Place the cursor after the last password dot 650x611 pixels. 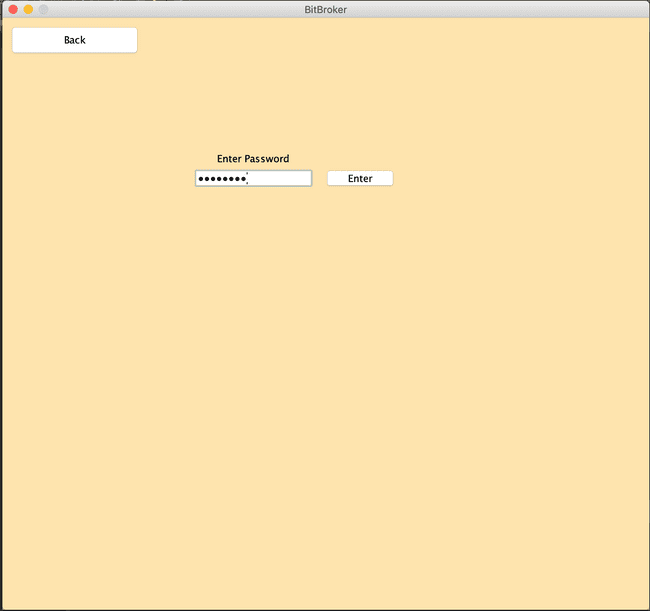pyautogui.click(x=248, y=178)
